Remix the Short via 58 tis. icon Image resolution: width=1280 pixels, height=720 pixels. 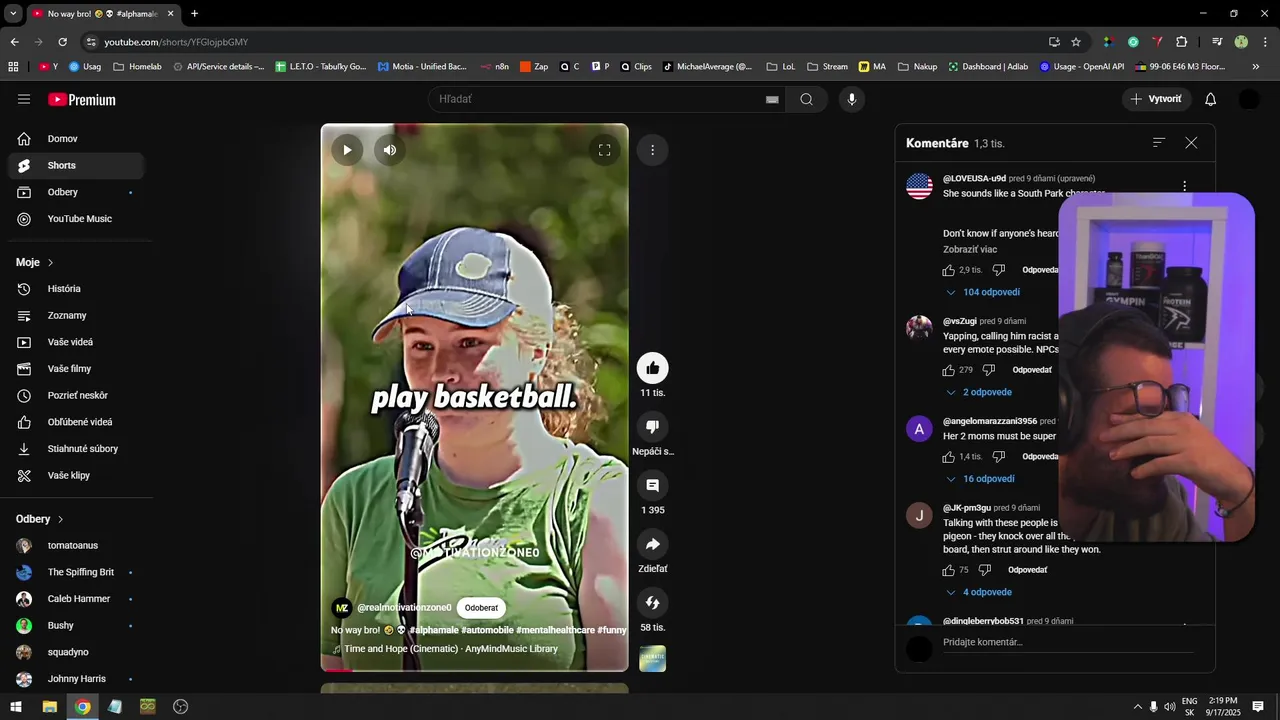tap(652, 603)
